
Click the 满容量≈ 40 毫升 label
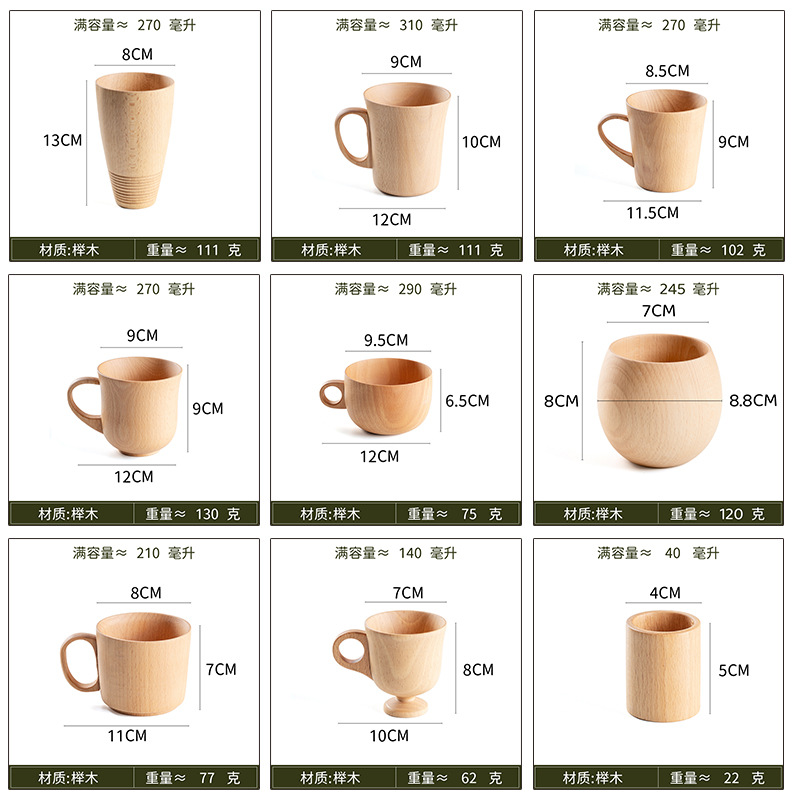(658, 553)
